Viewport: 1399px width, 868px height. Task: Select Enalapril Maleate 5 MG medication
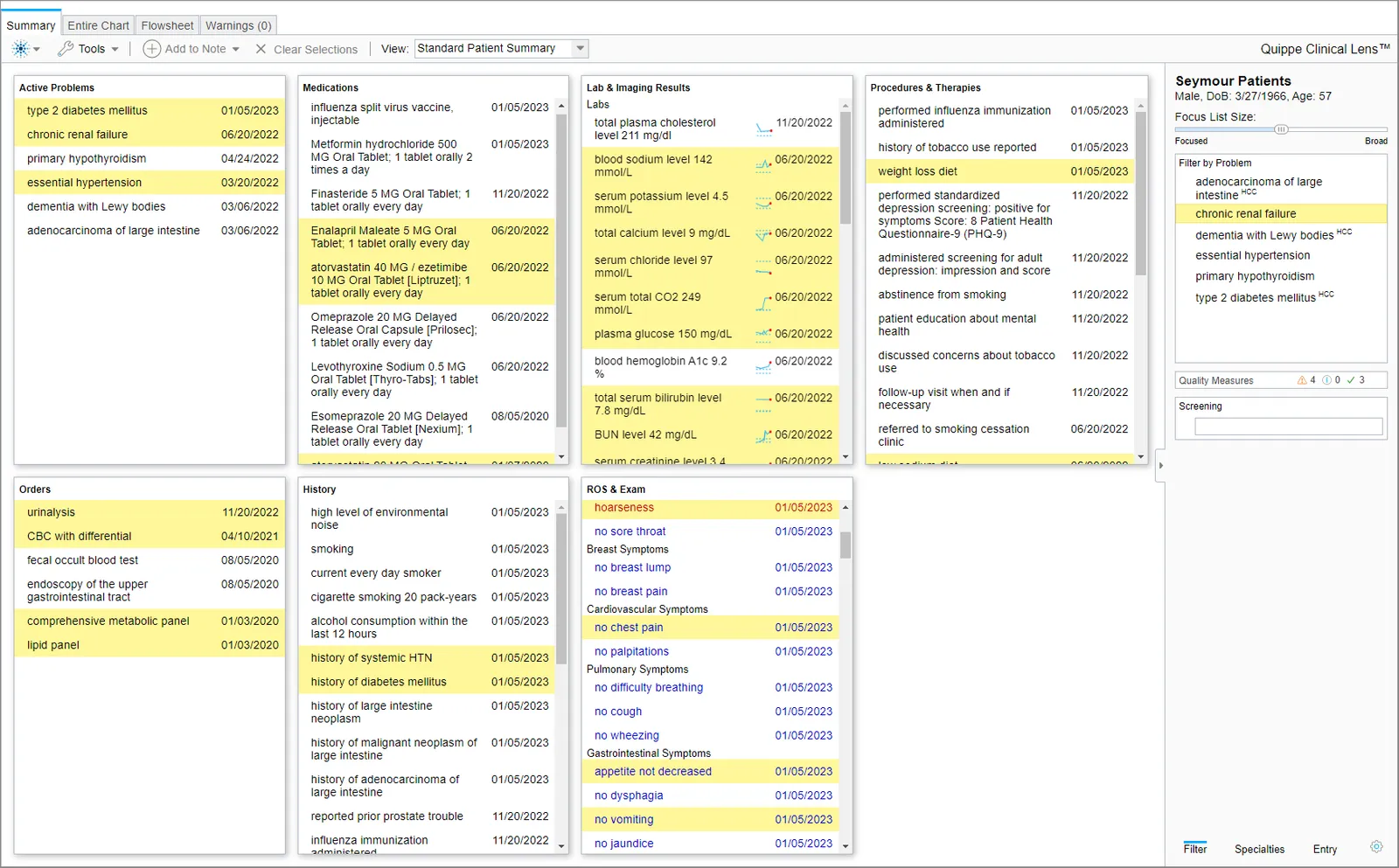click(x=427, y=237)
